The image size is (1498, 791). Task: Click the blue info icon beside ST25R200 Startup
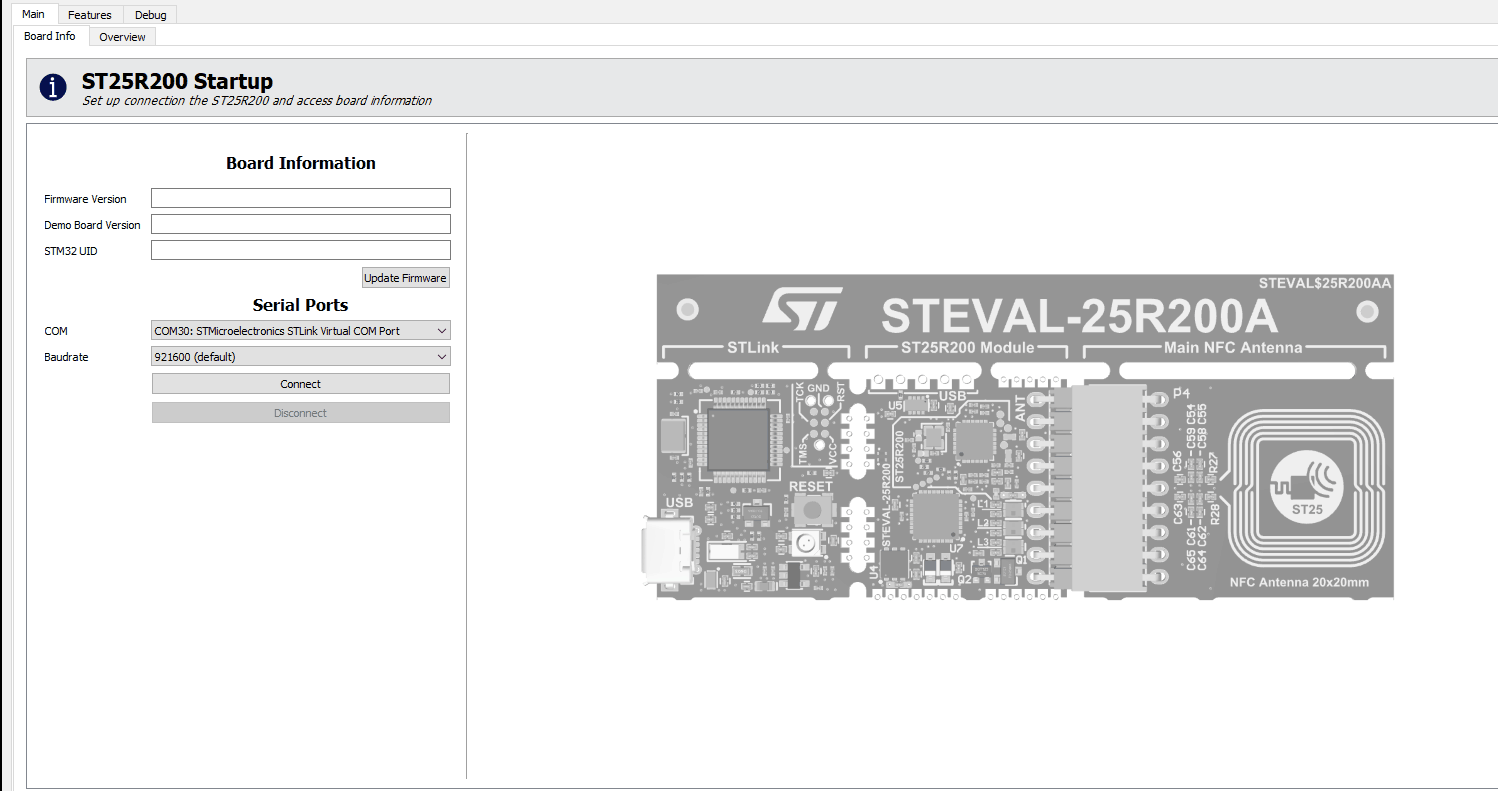tap(53, 87)
